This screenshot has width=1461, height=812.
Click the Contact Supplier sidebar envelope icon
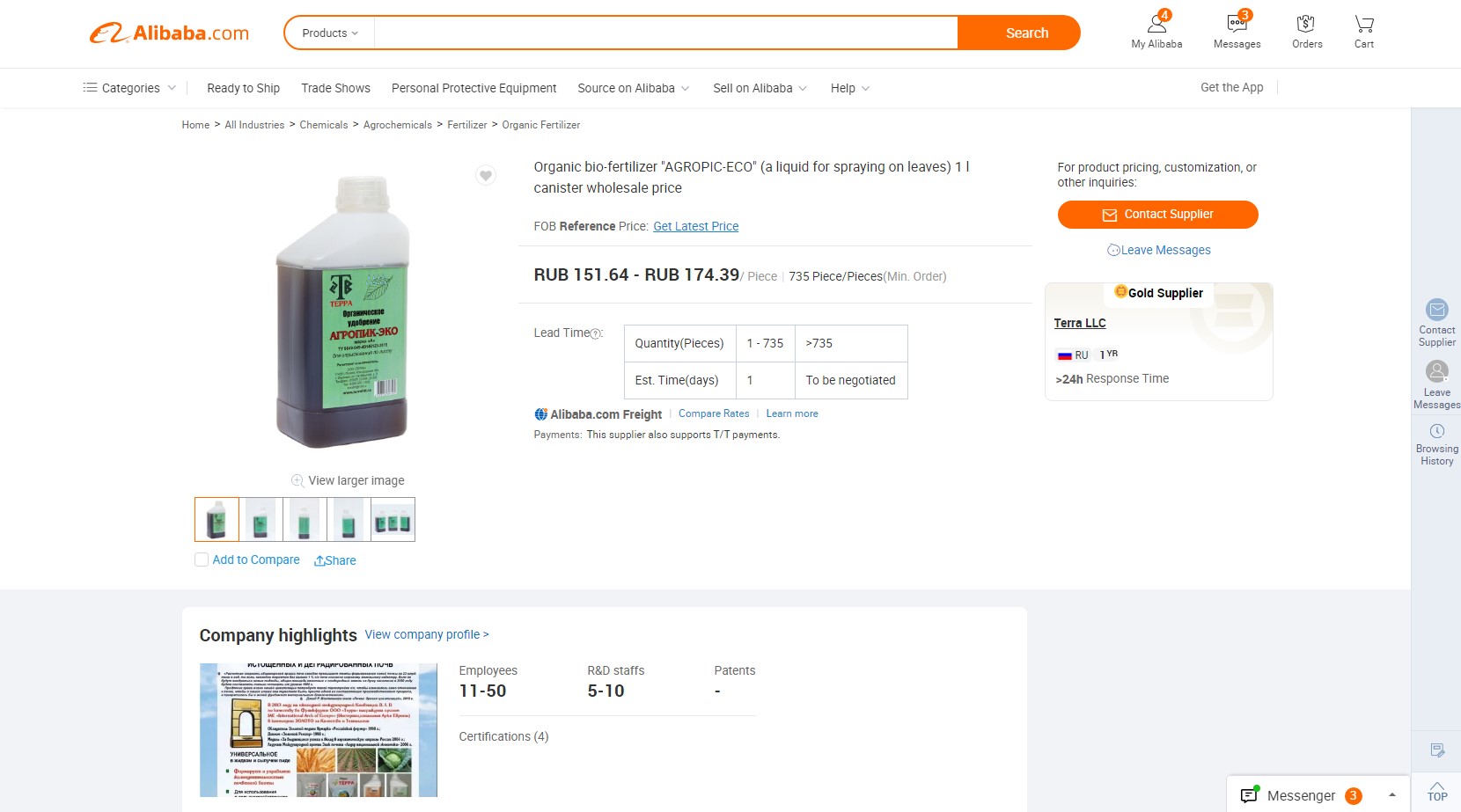pos(1437,310)
